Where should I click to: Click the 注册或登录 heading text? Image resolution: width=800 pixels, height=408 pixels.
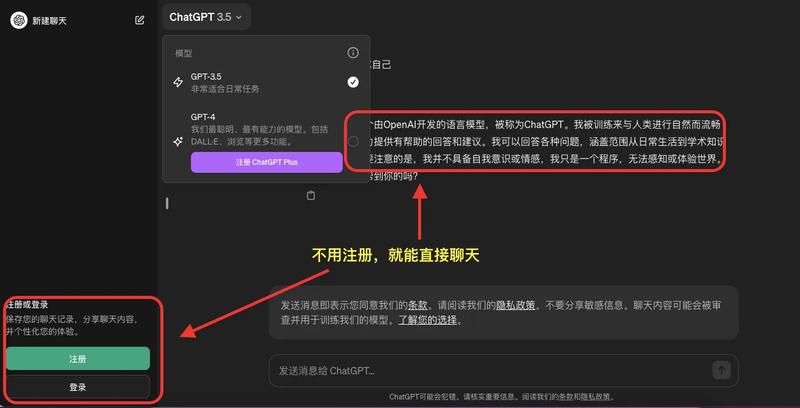(x=27, y=304)
